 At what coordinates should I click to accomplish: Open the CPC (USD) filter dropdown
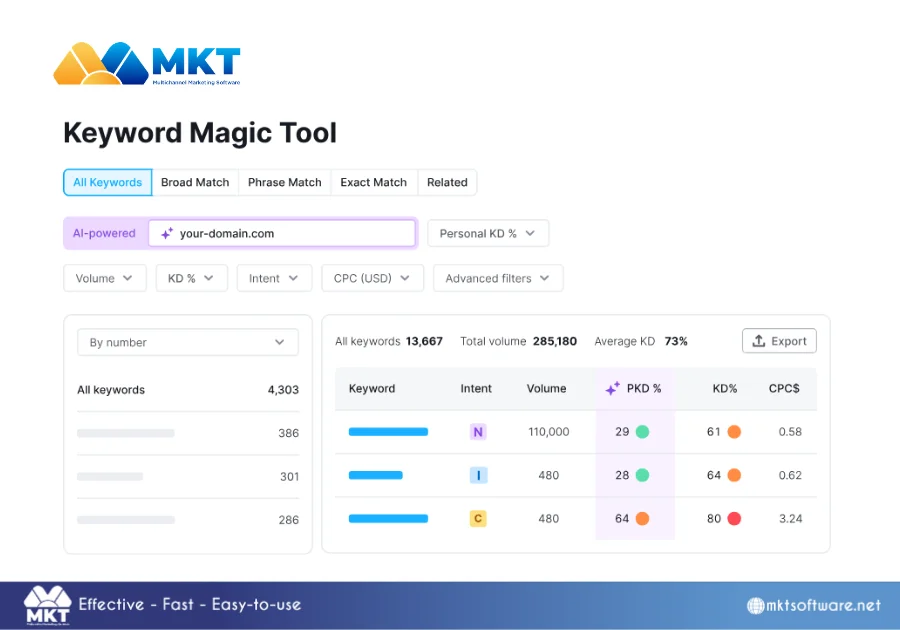point(373,278)
